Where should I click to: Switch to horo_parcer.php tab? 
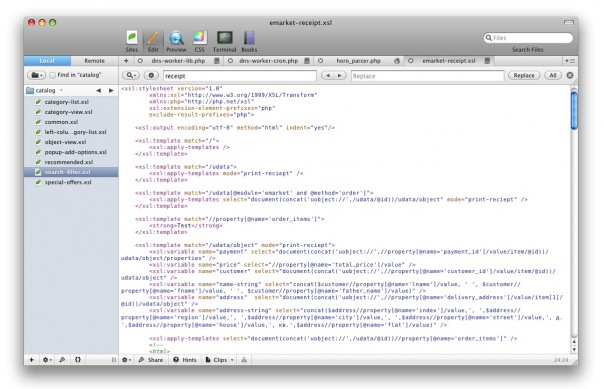point(359,61)
